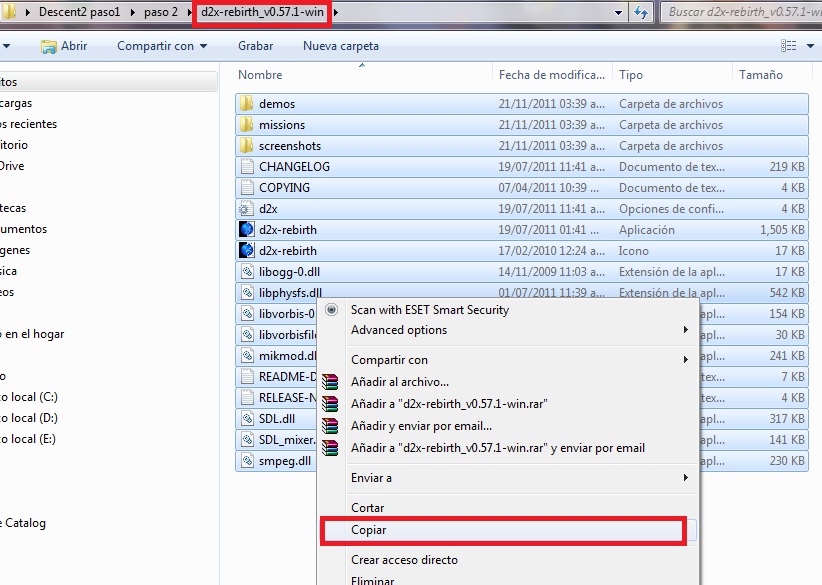Click the COPYING document icon

click(247, 188)
